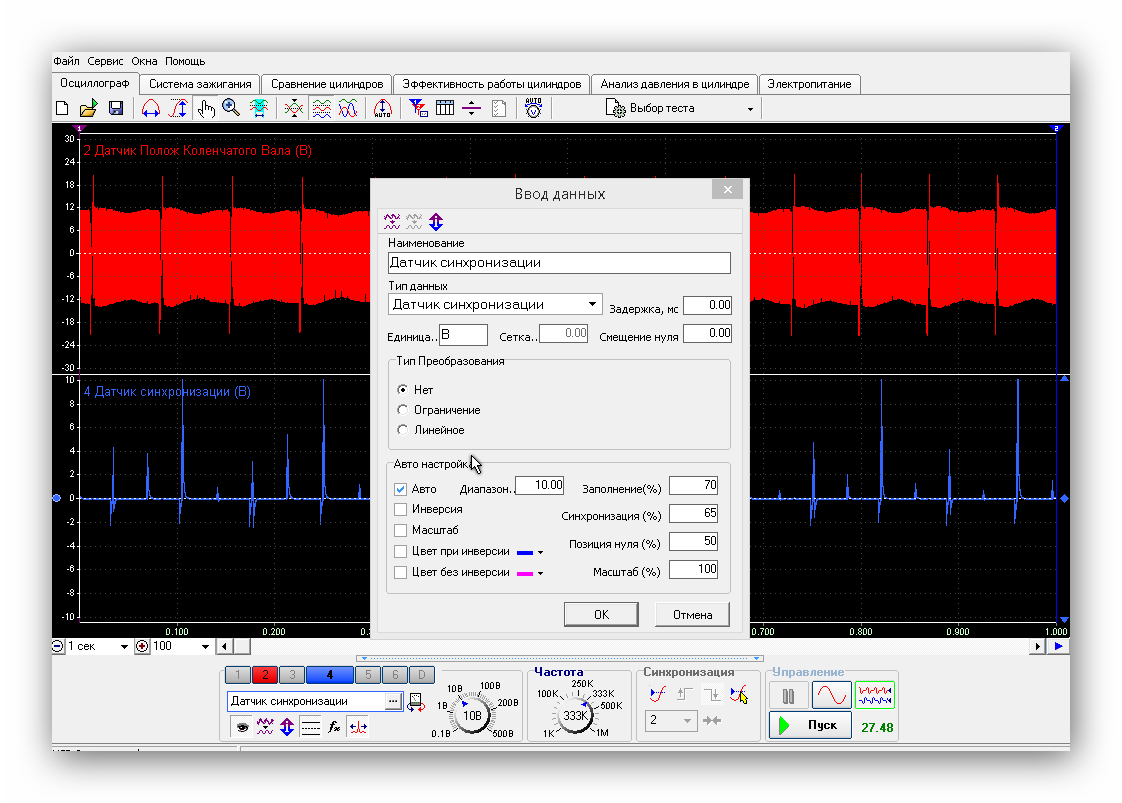The width and height of the screenshot is (1122, 803).
Task: Open blue inversion color dropdown arrow
Action: pos(540,553)
